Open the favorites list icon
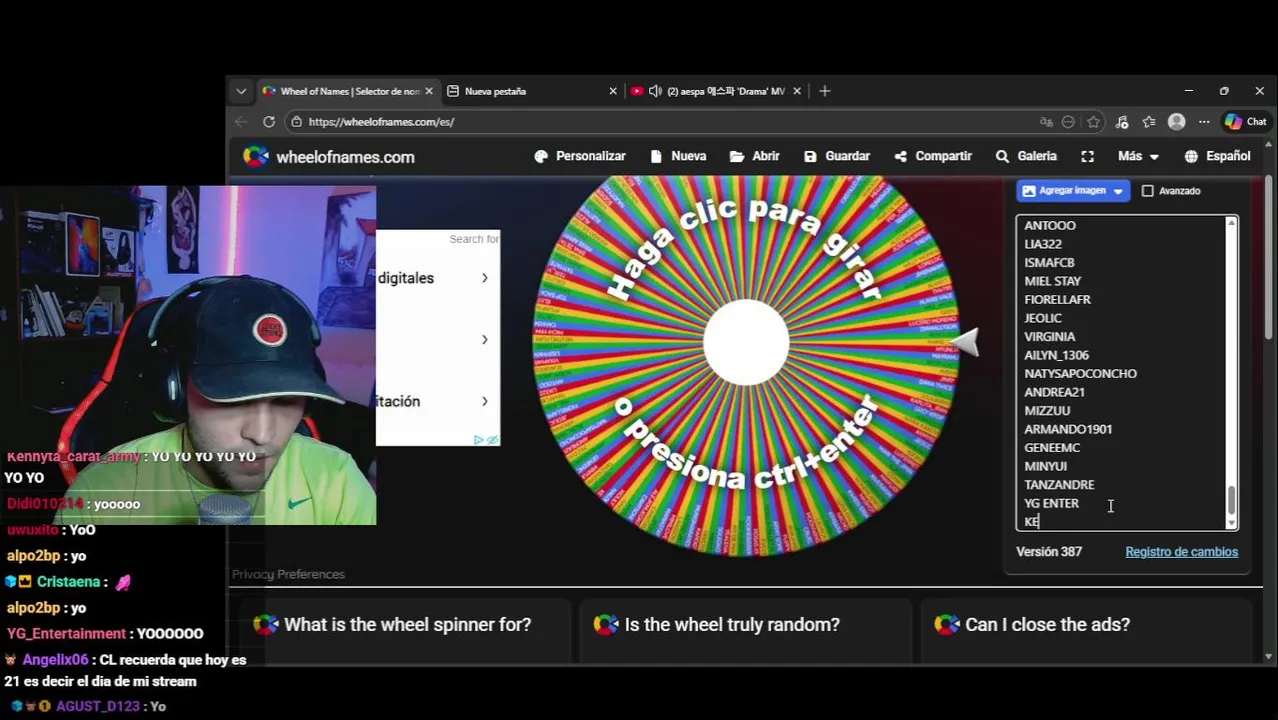The width and height of the screenshot is (1278, 720). click(x=1149, y=122)
